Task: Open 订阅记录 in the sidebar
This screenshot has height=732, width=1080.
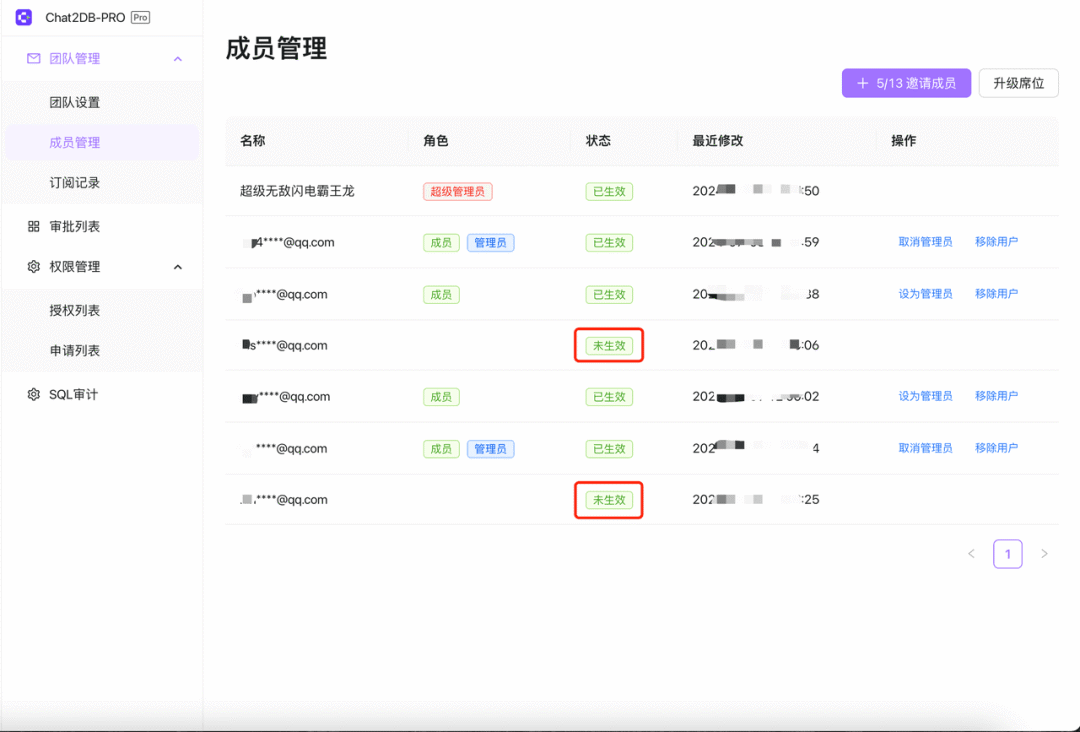Action: point(74,182)
